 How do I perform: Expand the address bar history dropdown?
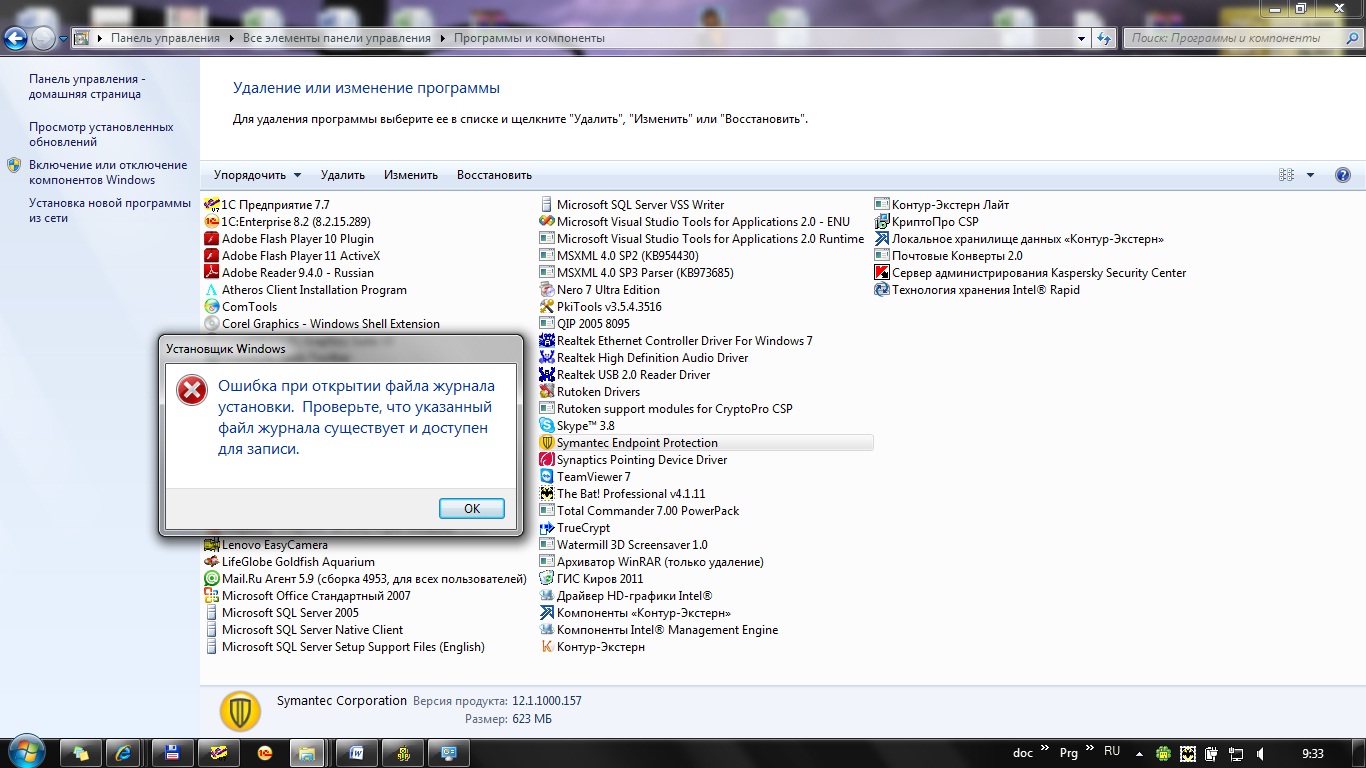[x=1082, y=38]
